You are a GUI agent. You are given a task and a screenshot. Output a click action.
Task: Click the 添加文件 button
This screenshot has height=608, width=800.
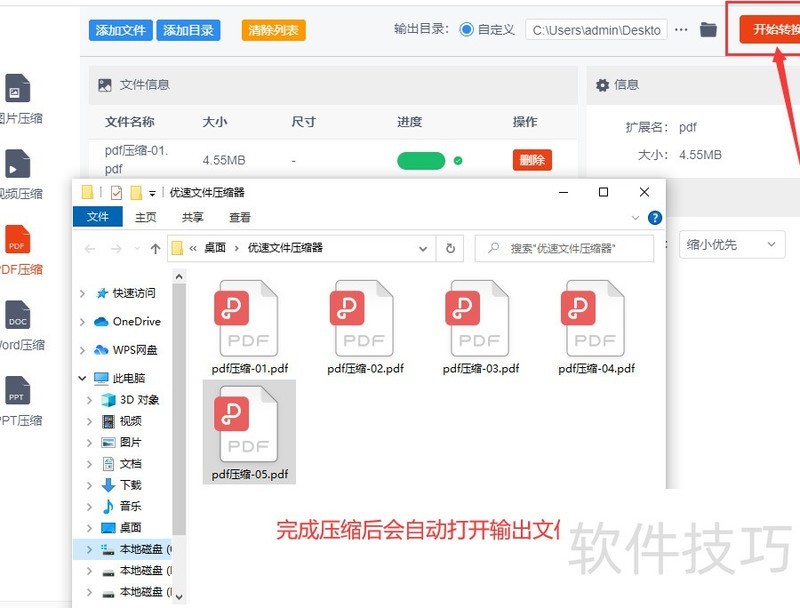tap(120, 30)
